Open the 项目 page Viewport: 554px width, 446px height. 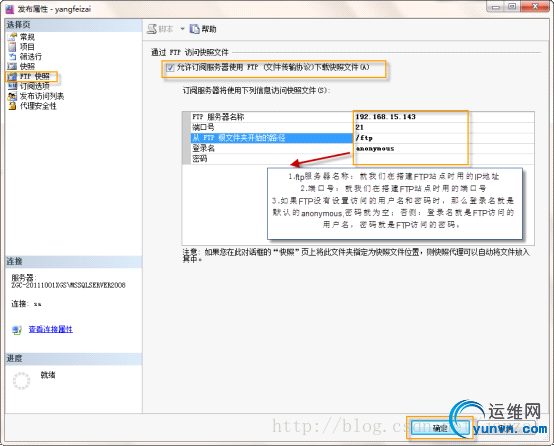tap(27, 47)
